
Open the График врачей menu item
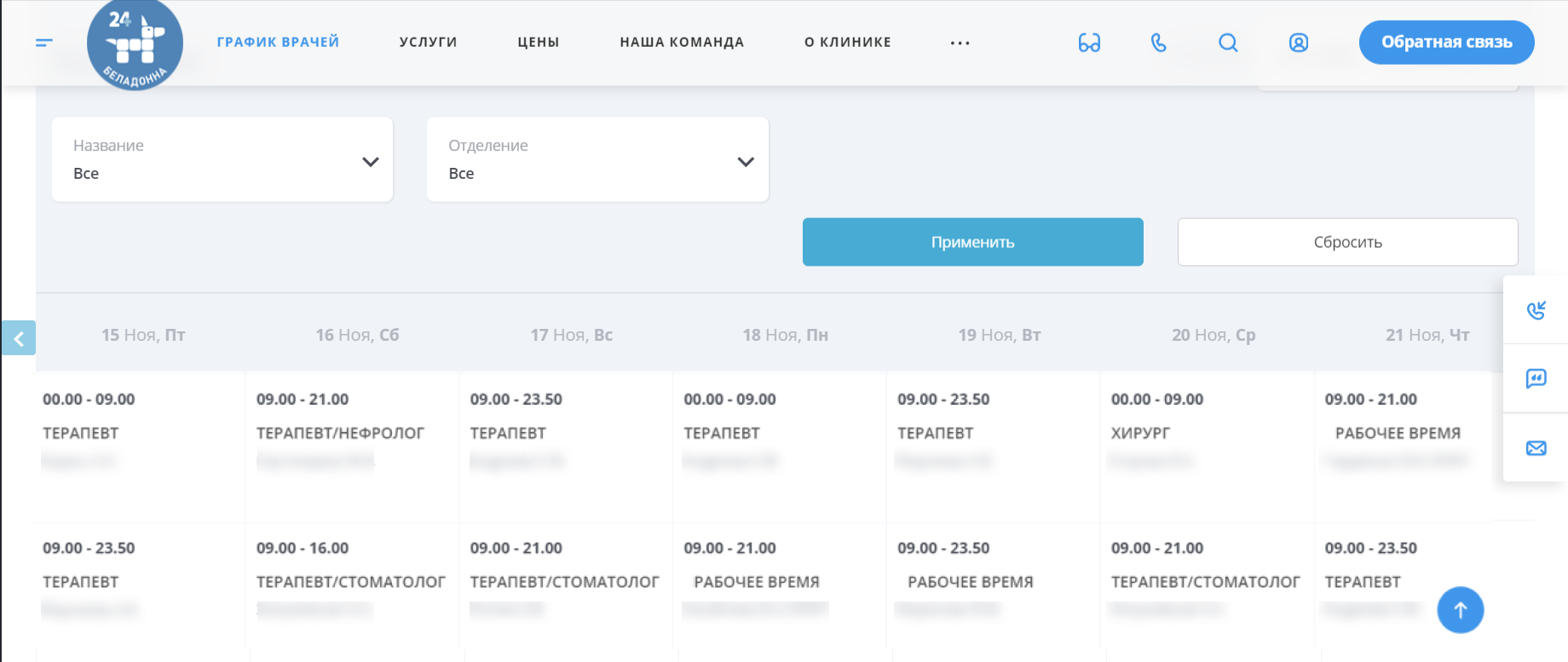(x=278, y=43)
